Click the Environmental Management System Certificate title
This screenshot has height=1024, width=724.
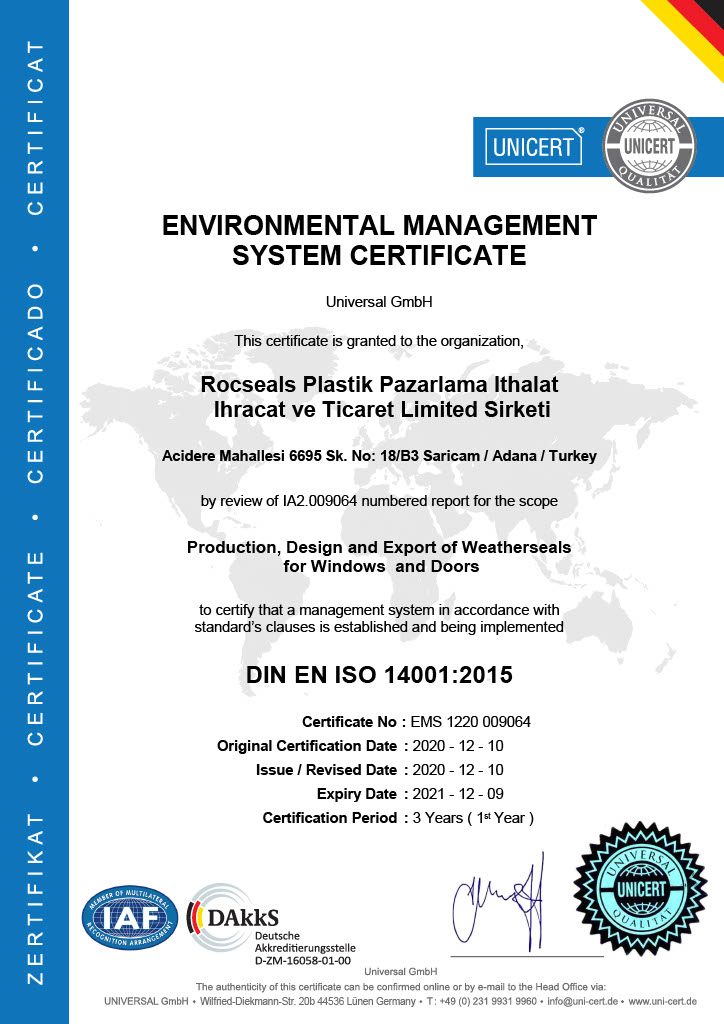click(x=379, y=240)
